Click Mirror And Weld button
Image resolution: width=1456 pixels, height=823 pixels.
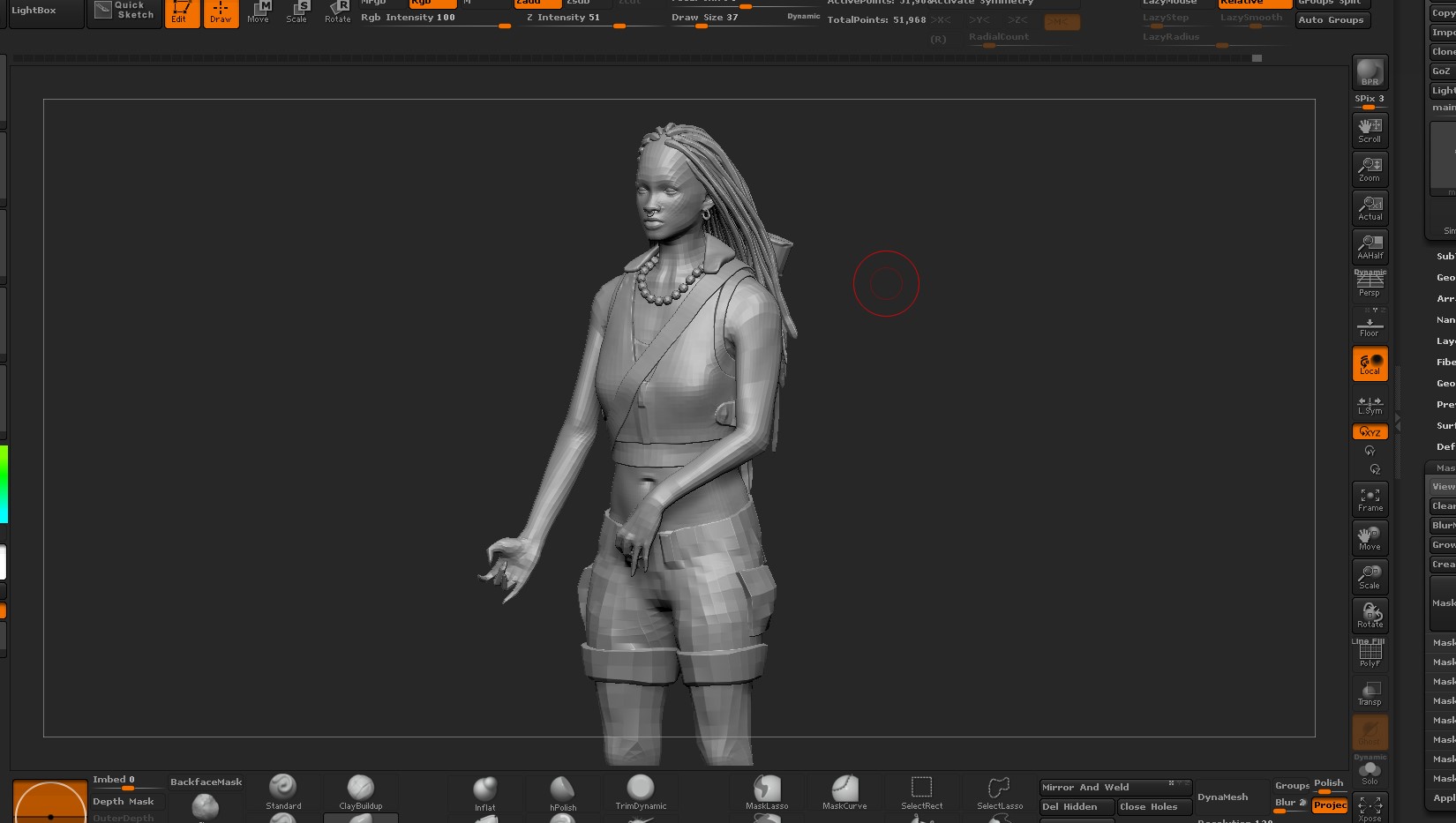1115,788
